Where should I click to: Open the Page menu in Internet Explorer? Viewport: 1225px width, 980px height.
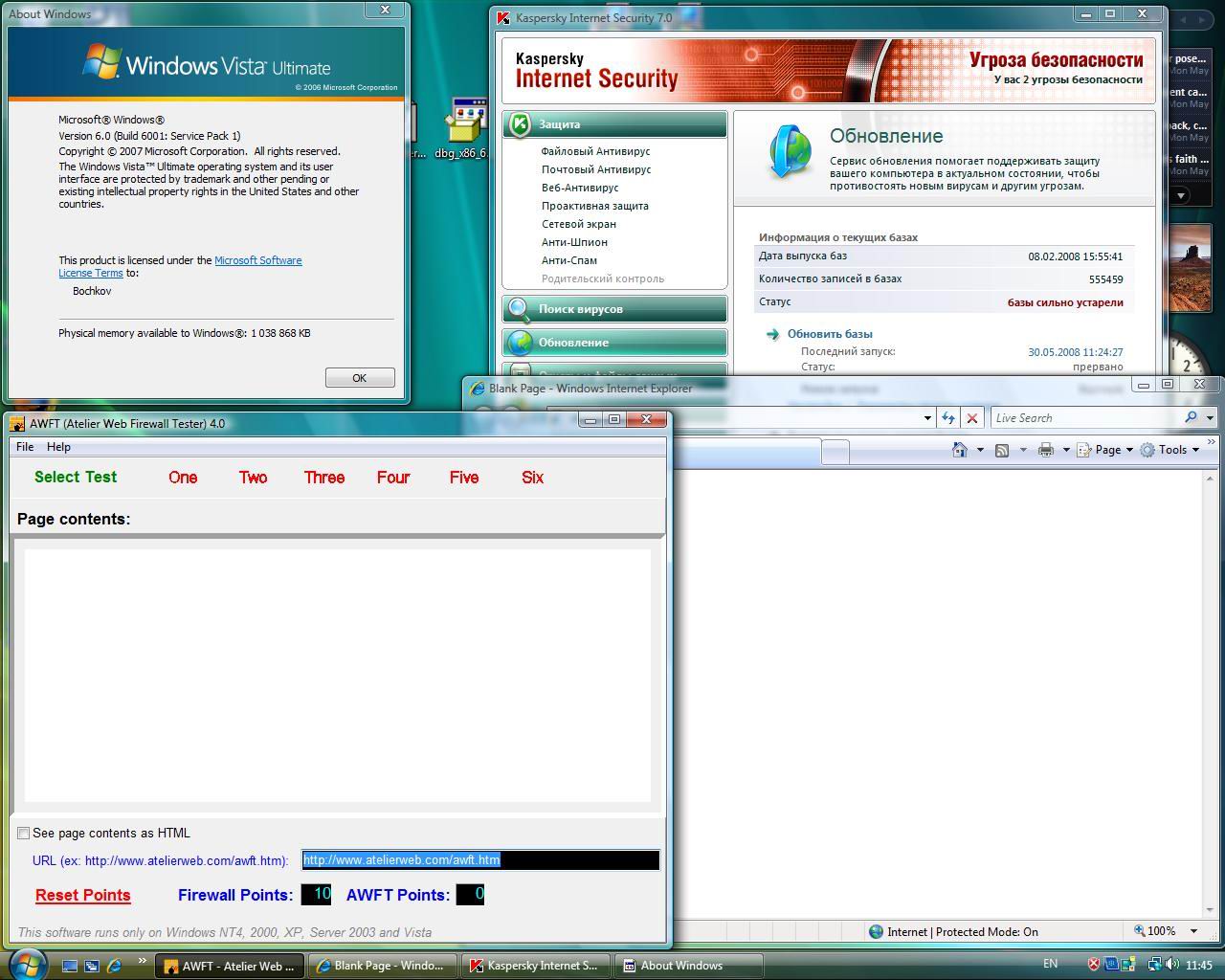(x=1104, y=450)
